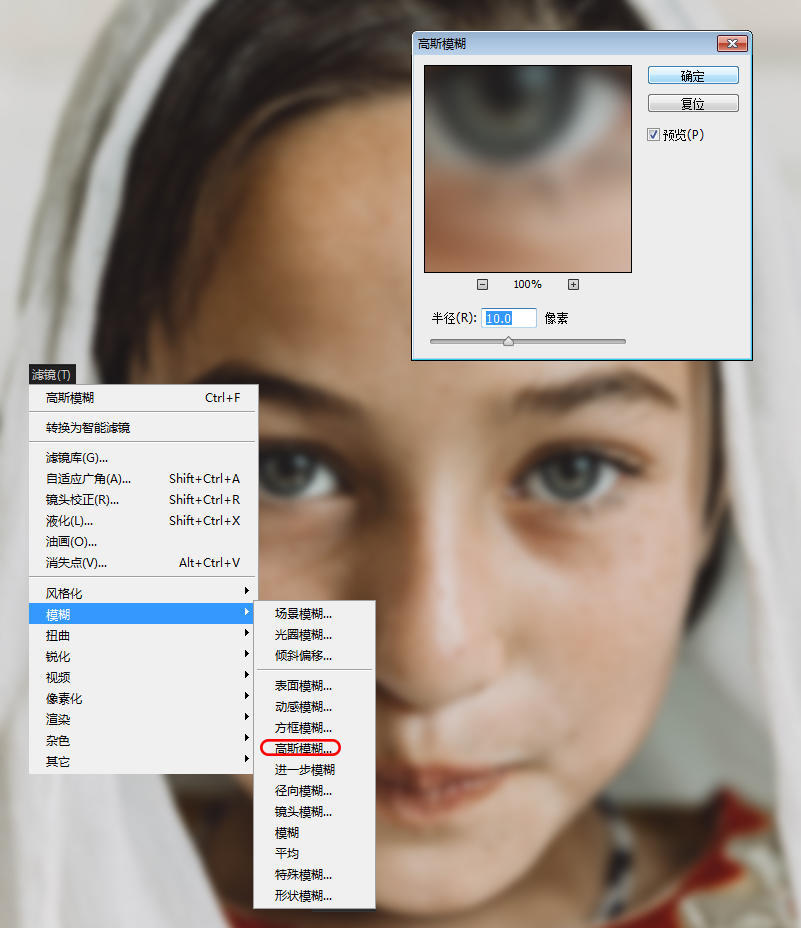The height and width of the screenshot is (928, 801).
Task: Select 高斯模糊 from the Blur submenu
Action: pos(302,747)
